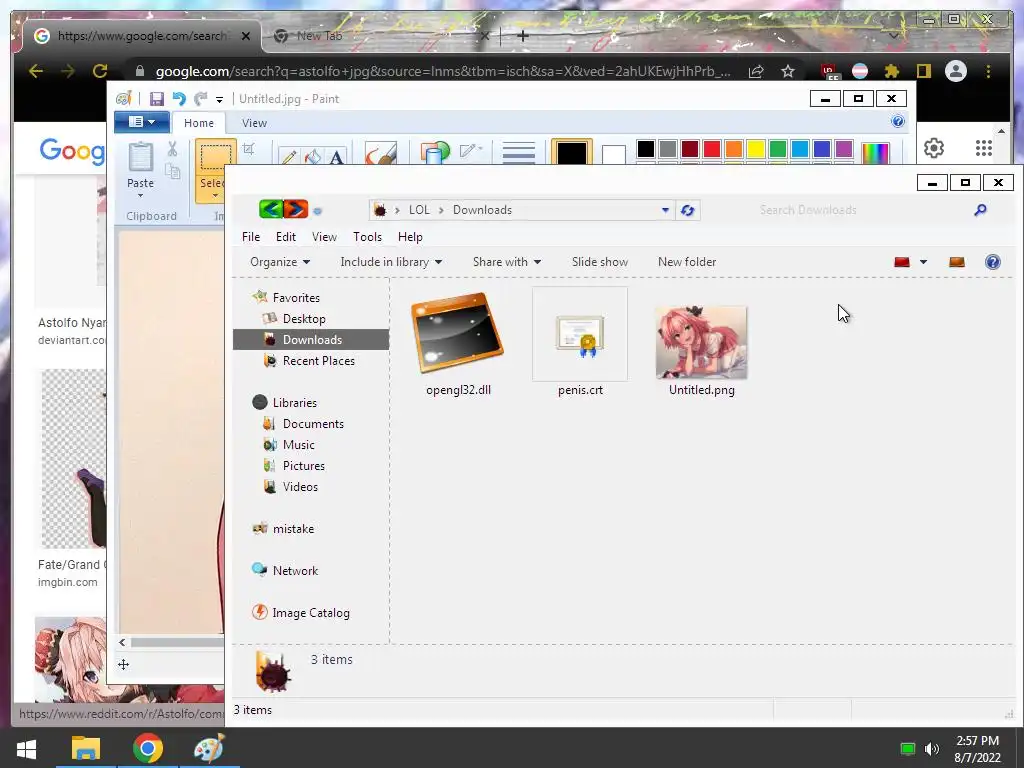Image resolution: width=1024 pixels, height=768 pixels.
Task: Click the Crop icon in Paint
Action: 248,150
